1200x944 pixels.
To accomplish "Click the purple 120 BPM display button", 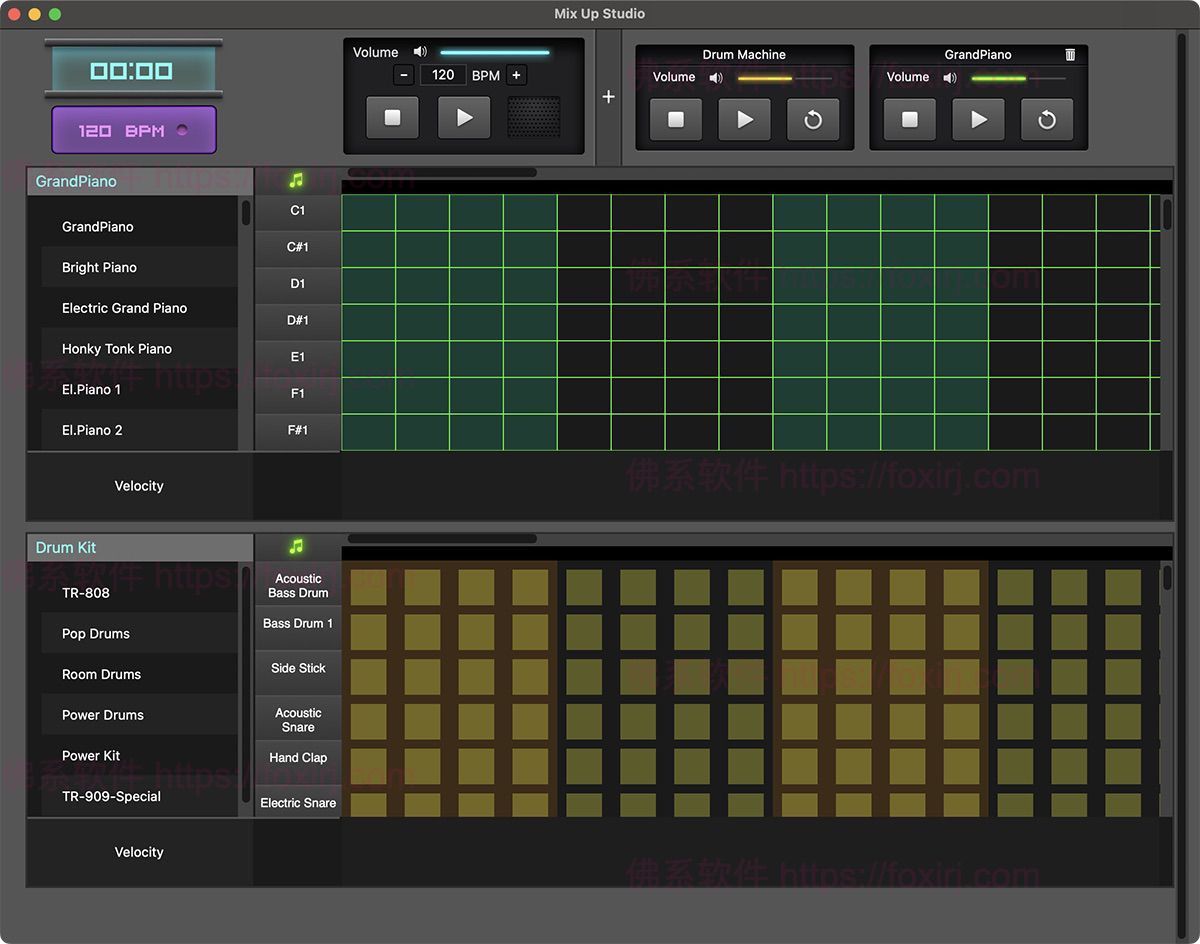I will coord(134,130).
